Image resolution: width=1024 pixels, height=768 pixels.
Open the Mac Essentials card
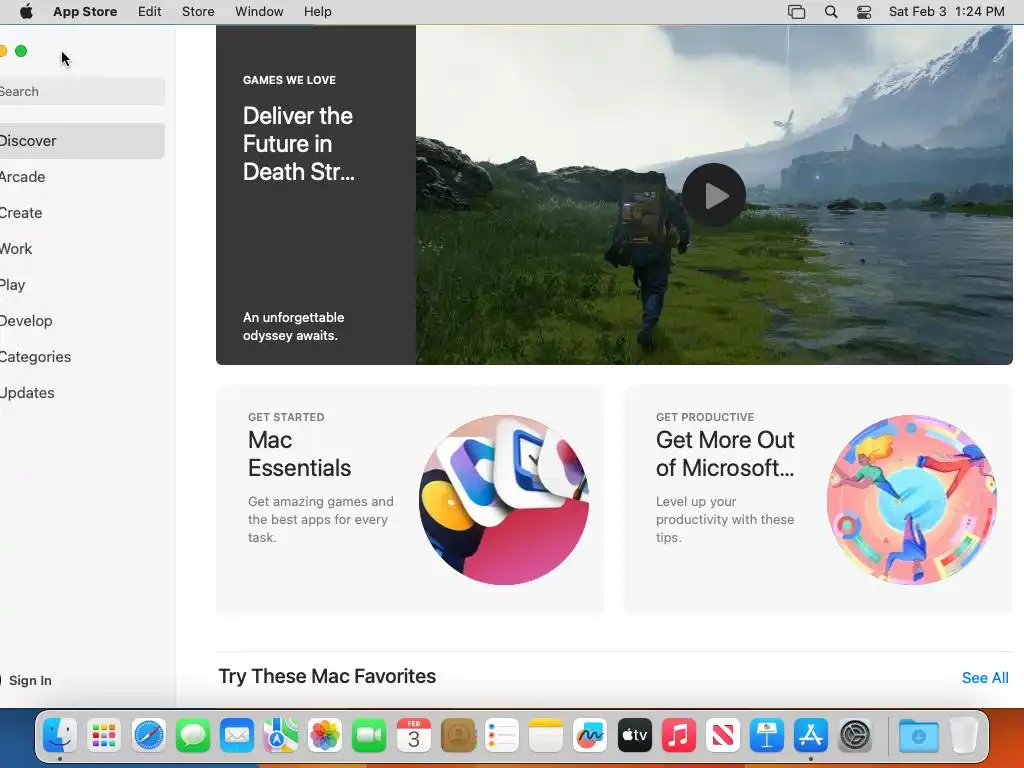point(409,500)
